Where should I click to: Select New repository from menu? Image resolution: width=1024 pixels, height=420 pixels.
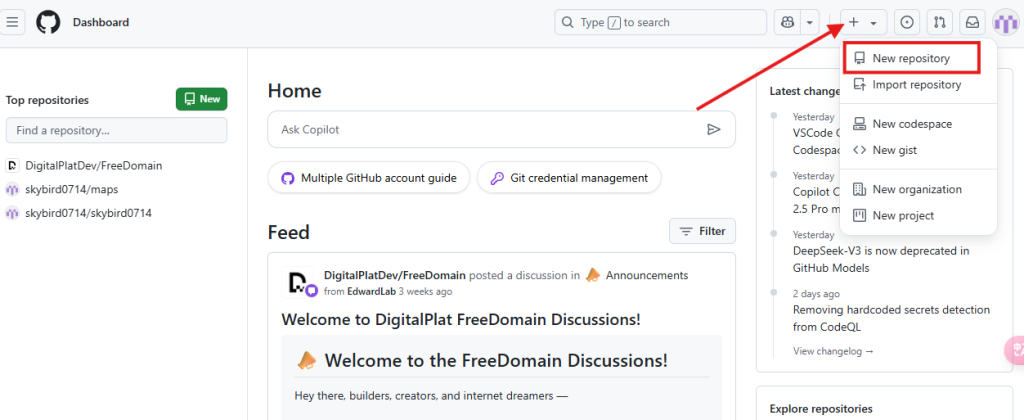point(912,58)
